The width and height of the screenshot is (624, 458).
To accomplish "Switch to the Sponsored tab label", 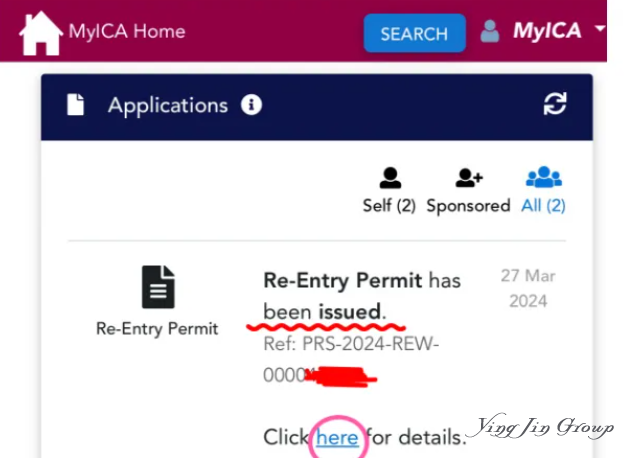I will (468, 206).
